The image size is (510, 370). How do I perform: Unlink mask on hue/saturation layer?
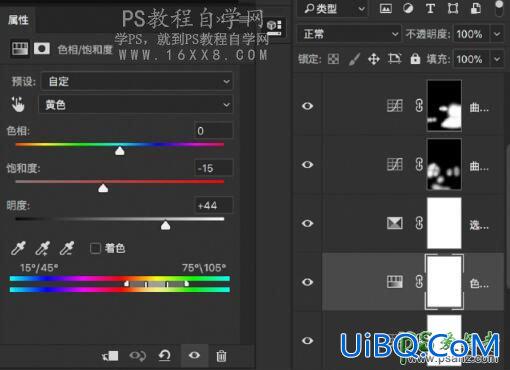click(x=419, y=282)
